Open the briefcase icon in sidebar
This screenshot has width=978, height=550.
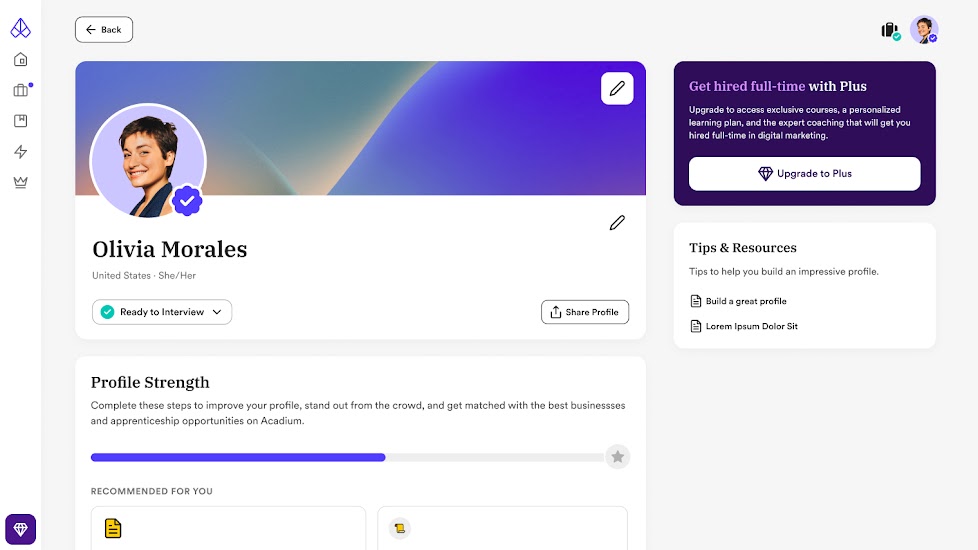click(20, 91)
